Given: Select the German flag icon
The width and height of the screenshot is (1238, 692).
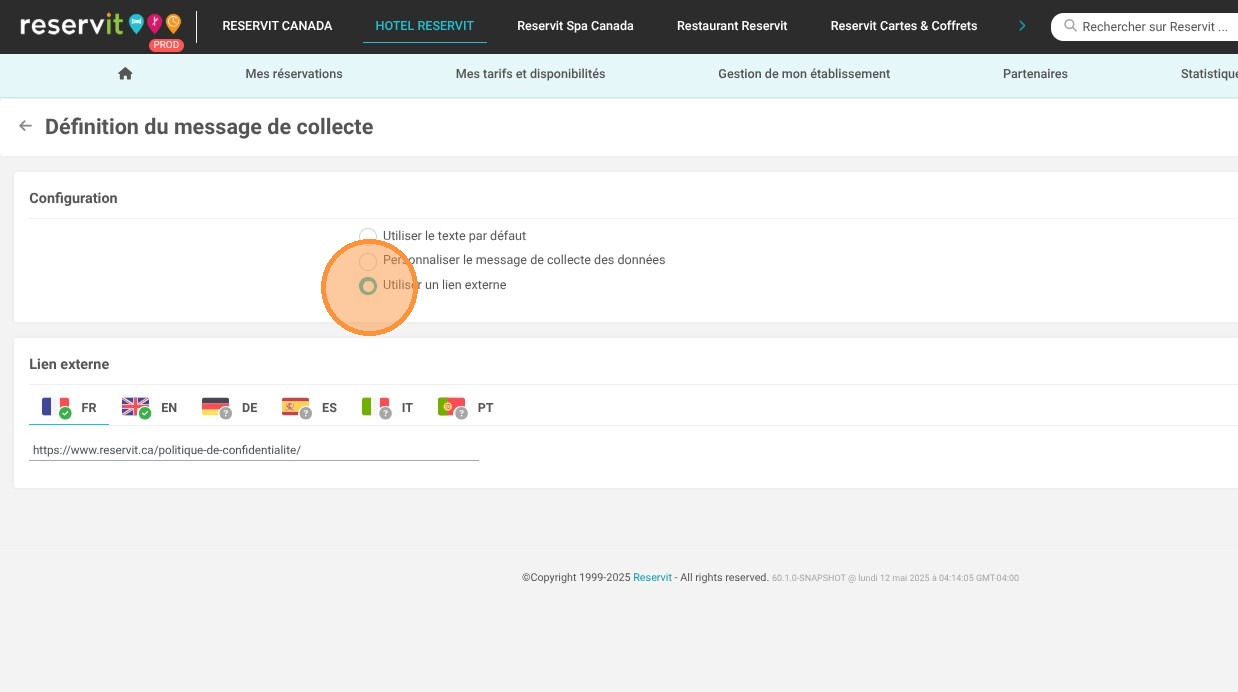Looking at the screenshot, I should (216, 407).
